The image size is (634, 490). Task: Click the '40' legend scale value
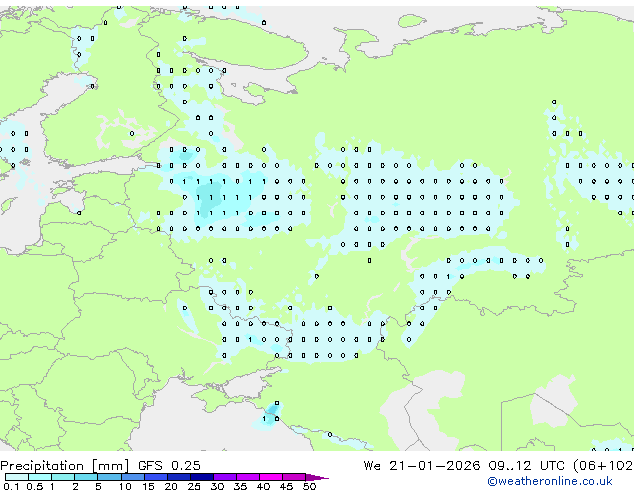tap(263, 486)
